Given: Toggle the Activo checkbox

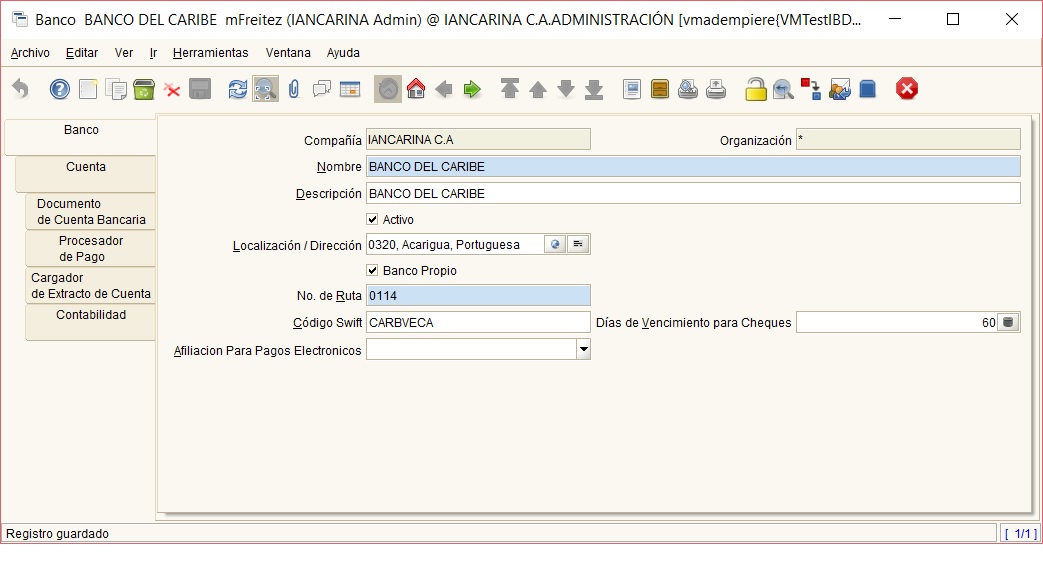Looking at the screenshot, I should [372, 219].
